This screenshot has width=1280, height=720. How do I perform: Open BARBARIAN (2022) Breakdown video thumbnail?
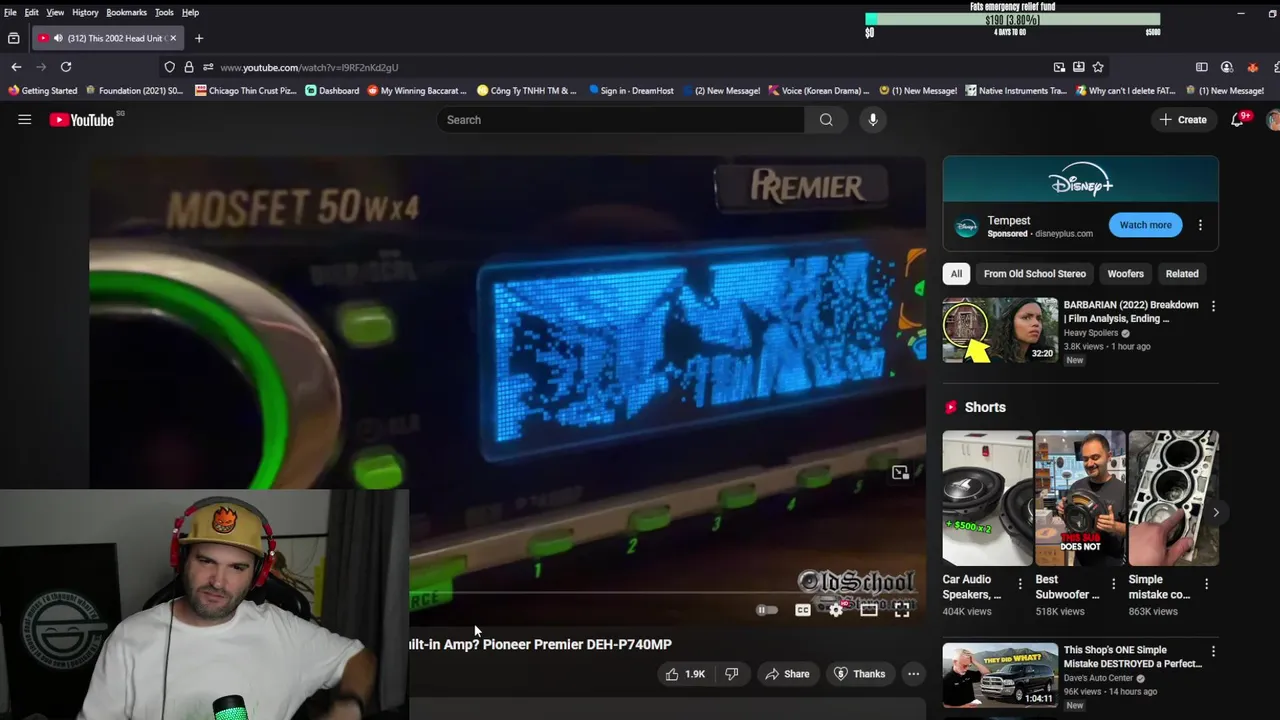point(1000,330)
